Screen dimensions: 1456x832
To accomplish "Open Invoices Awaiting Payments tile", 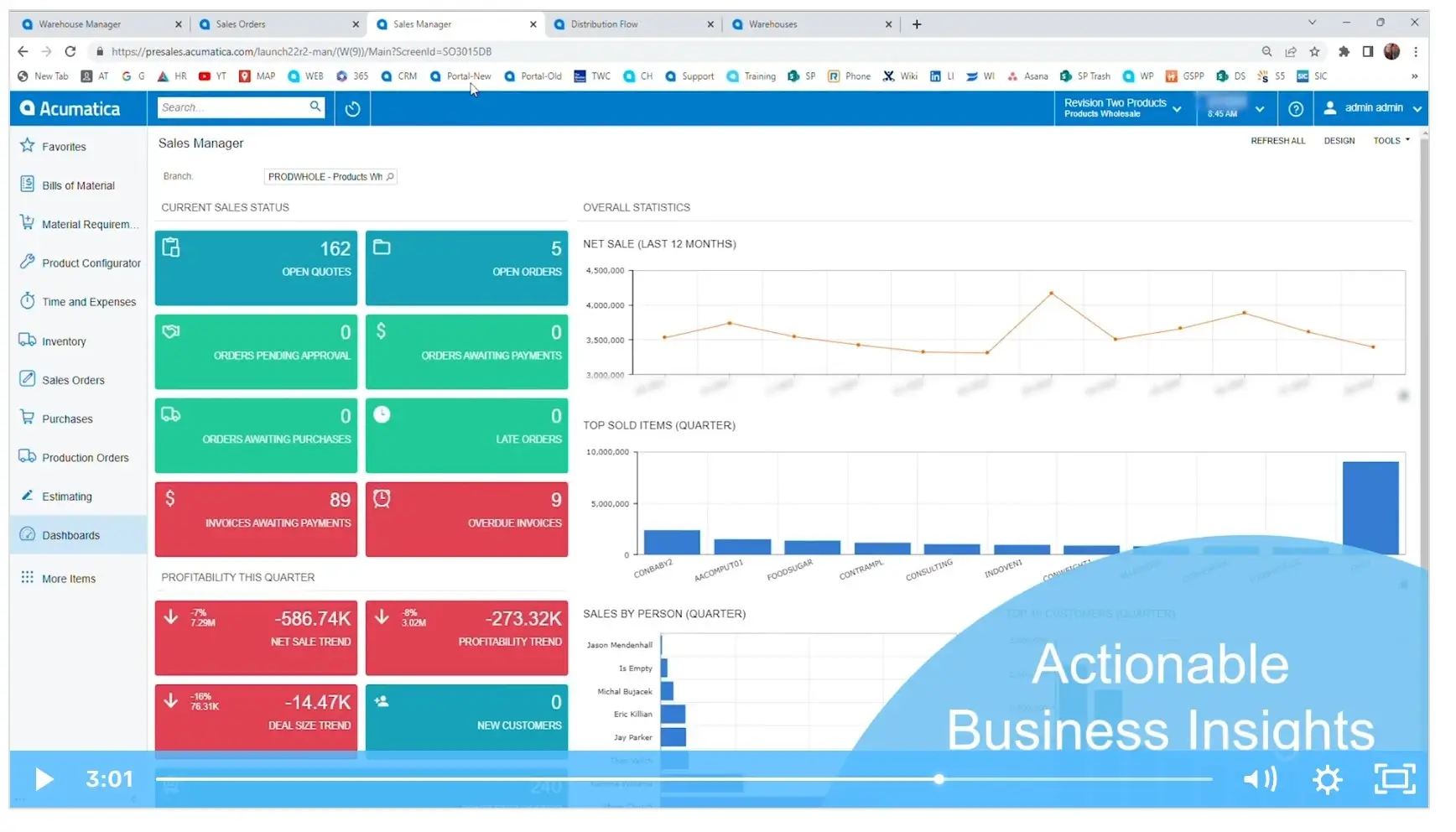I will (256, 519).
